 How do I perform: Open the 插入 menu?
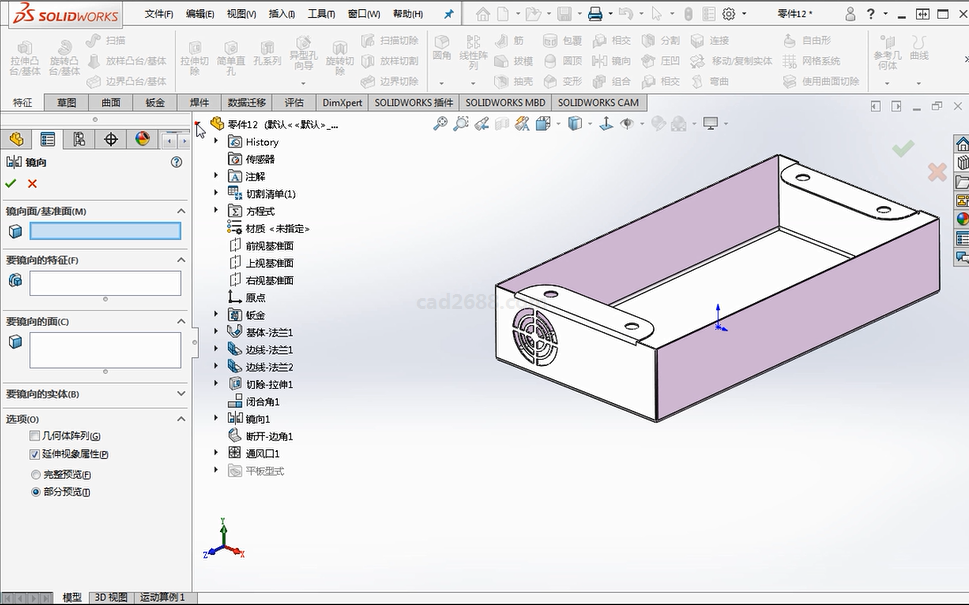(x=281, y=14)
